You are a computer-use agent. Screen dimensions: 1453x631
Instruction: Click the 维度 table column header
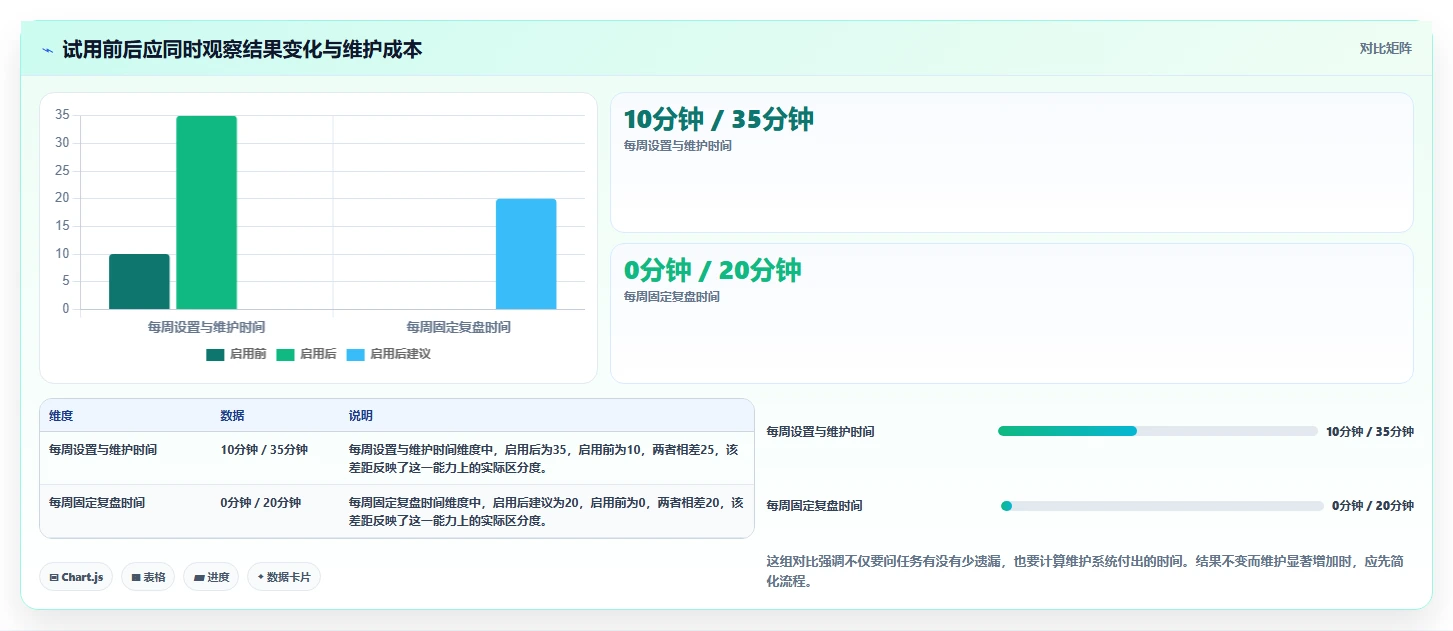[61, 416]
